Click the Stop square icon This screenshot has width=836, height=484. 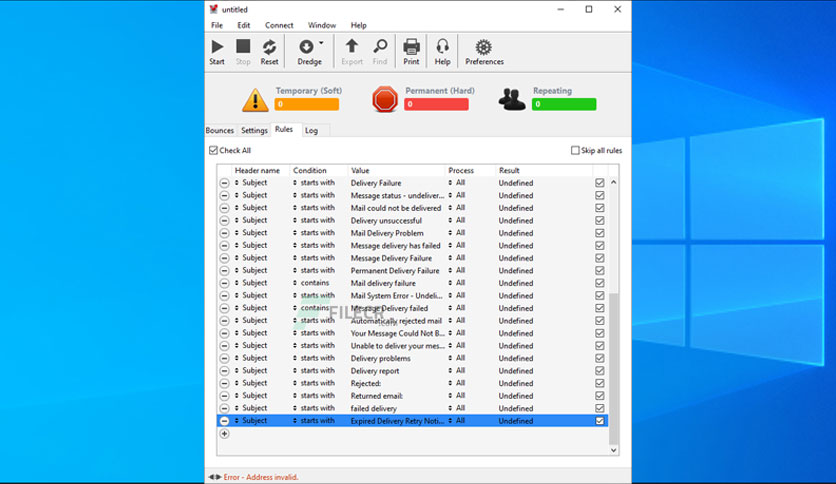click(x=243, y=46)
